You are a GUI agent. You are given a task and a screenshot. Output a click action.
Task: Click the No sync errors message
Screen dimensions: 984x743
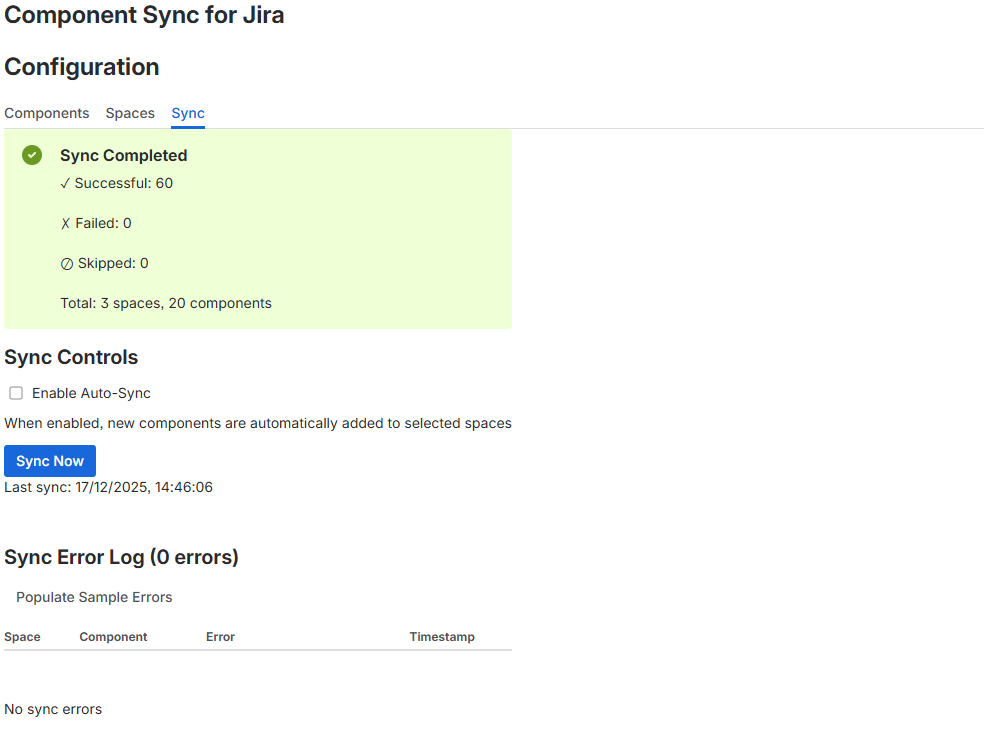coord(53,709)
